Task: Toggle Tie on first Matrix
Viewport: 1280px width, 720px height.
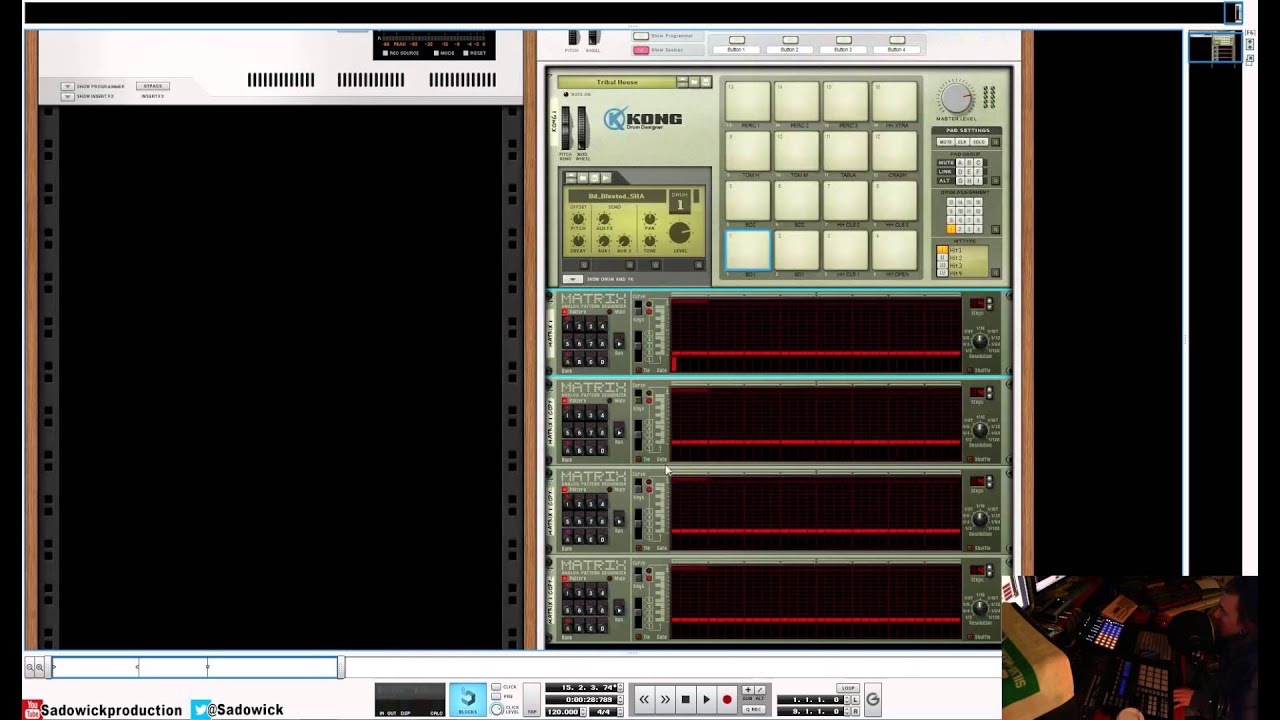Action: (x=639, y=370)
